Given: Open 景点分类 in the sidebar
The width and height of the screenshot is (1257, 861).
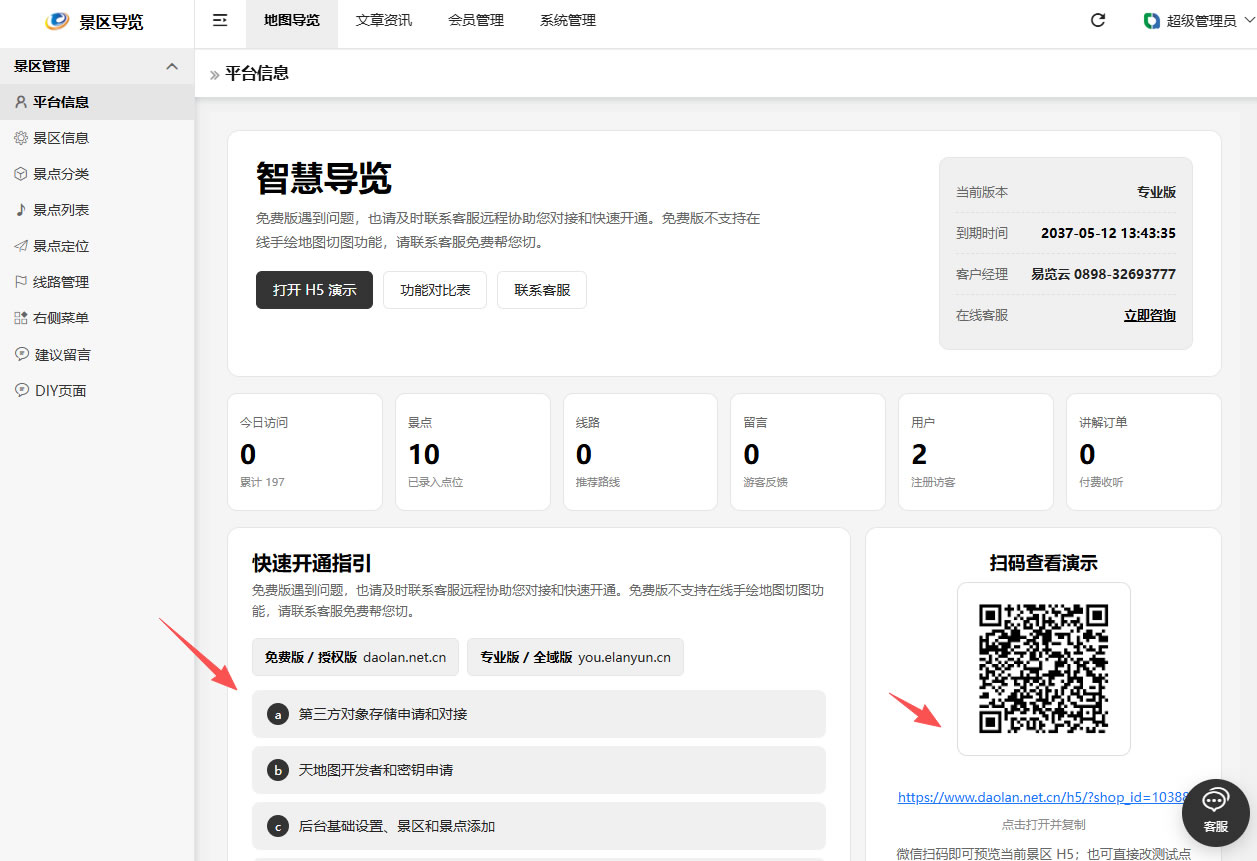Looking at the screenshot, I should click(97, 174).
